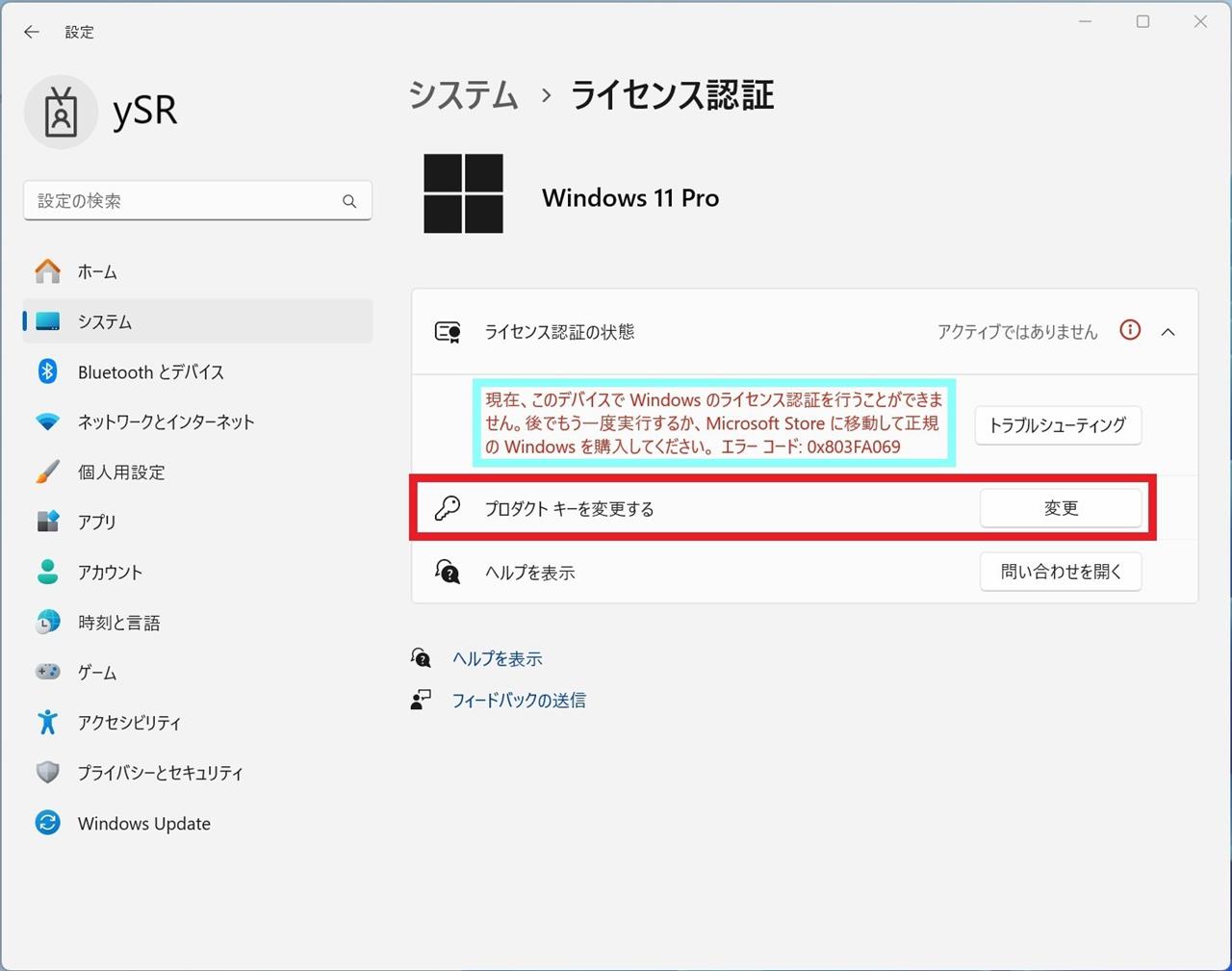This screenshot has width=1232, height=971.
Task: Click the feedback person icon
Action: coord(421,700)
